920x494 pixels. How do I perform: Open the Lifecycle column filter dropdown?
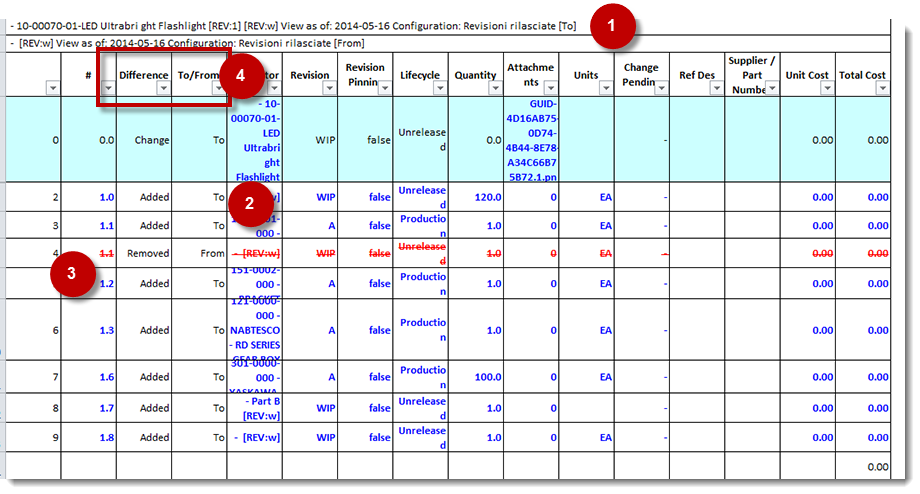pos(440,88)
